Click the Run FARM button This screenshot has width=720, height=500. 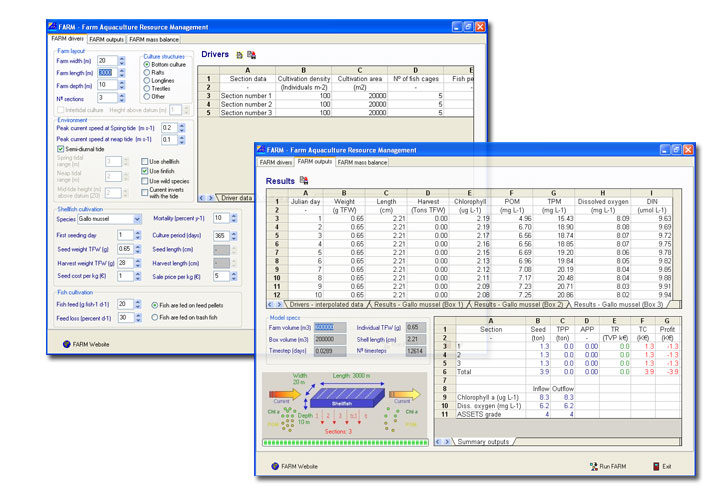coord(608,466)
